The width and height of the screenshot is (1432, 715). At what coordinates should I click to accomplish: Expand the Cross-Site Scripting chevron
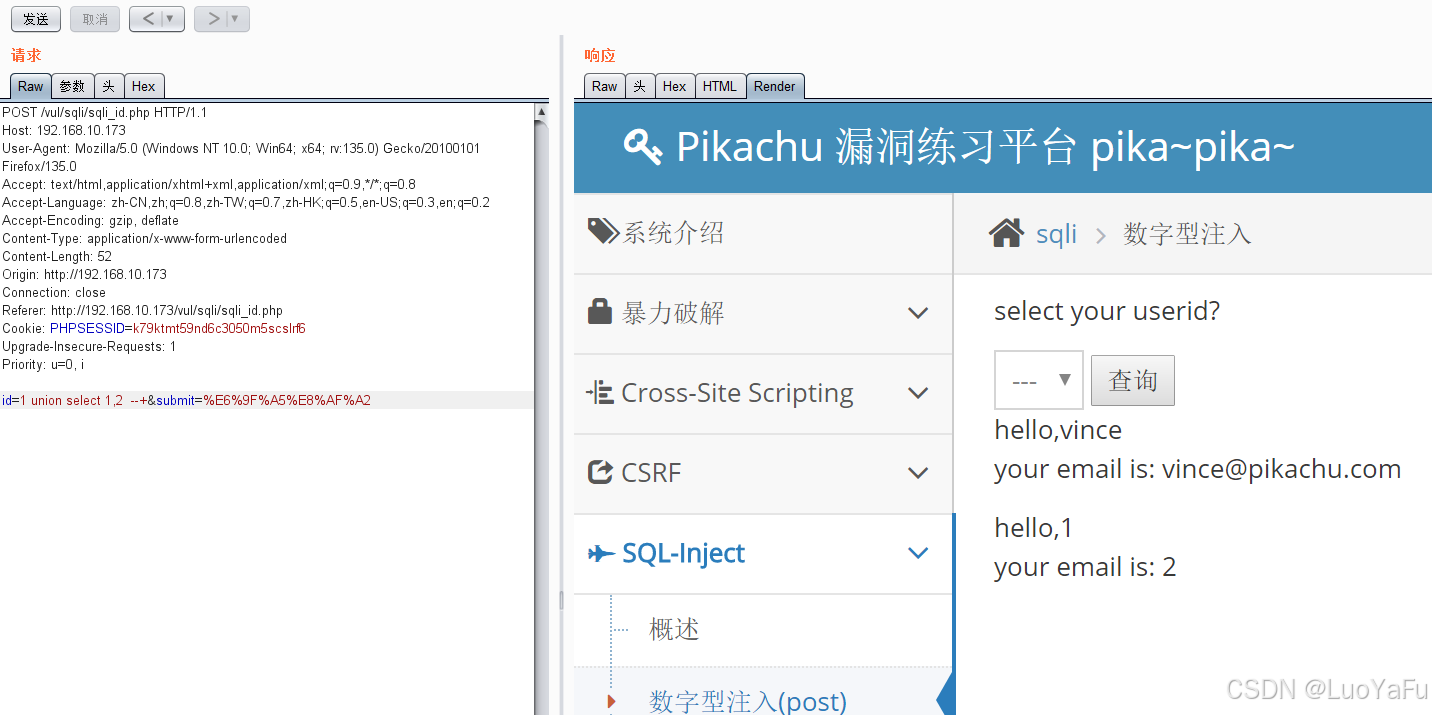point(918,393)
